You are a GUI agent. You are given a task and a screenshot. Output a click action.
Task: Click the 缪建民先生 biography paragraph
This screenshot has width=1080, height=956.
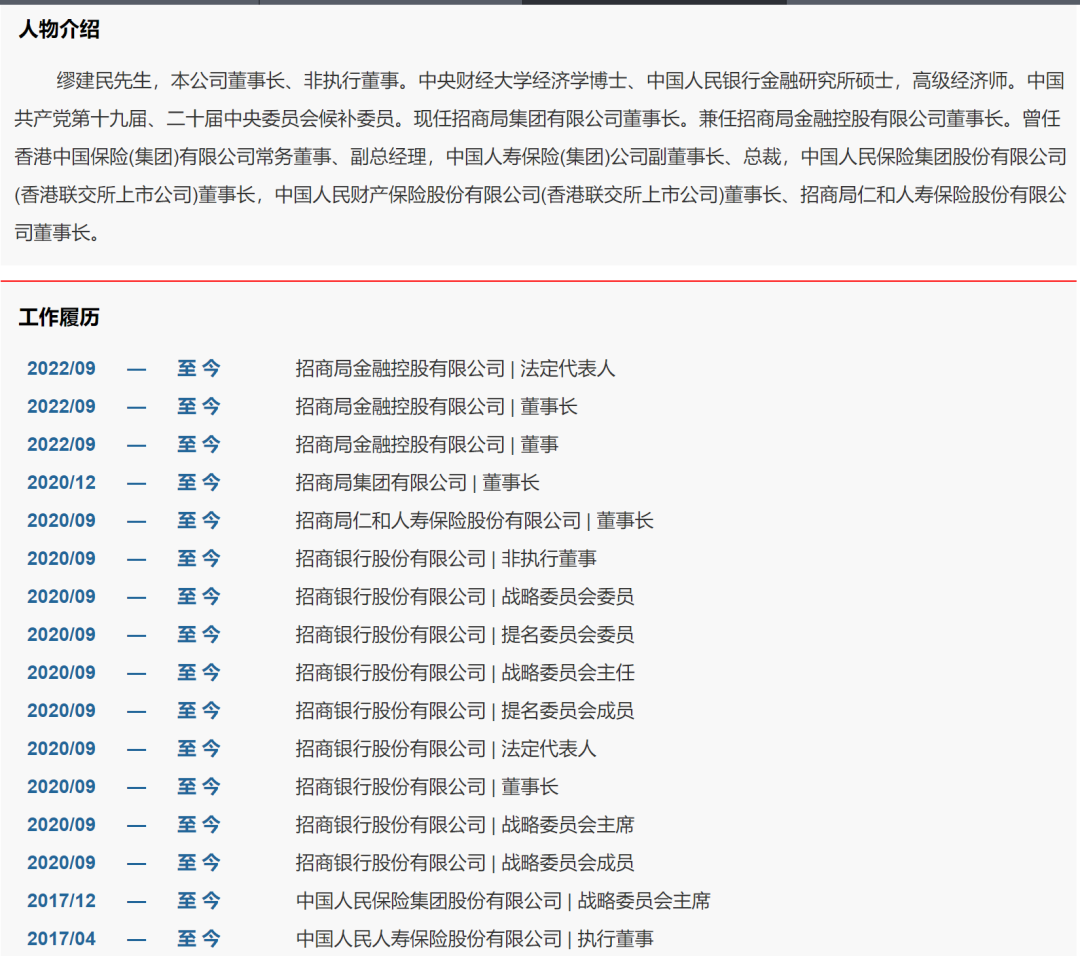coord(540,157)
